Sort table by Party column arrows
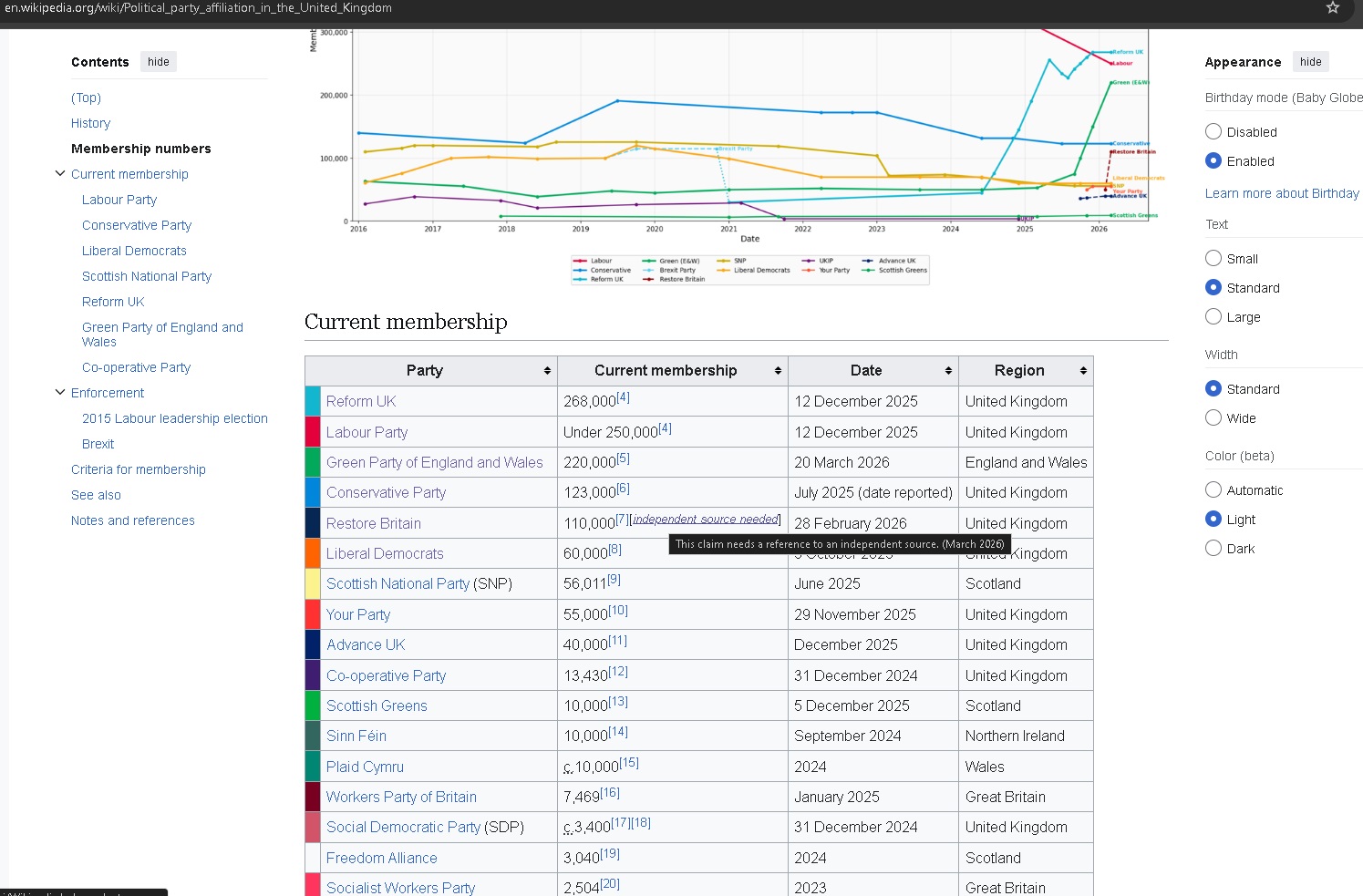Screen dimensions: 1363x896 [547, 371]
